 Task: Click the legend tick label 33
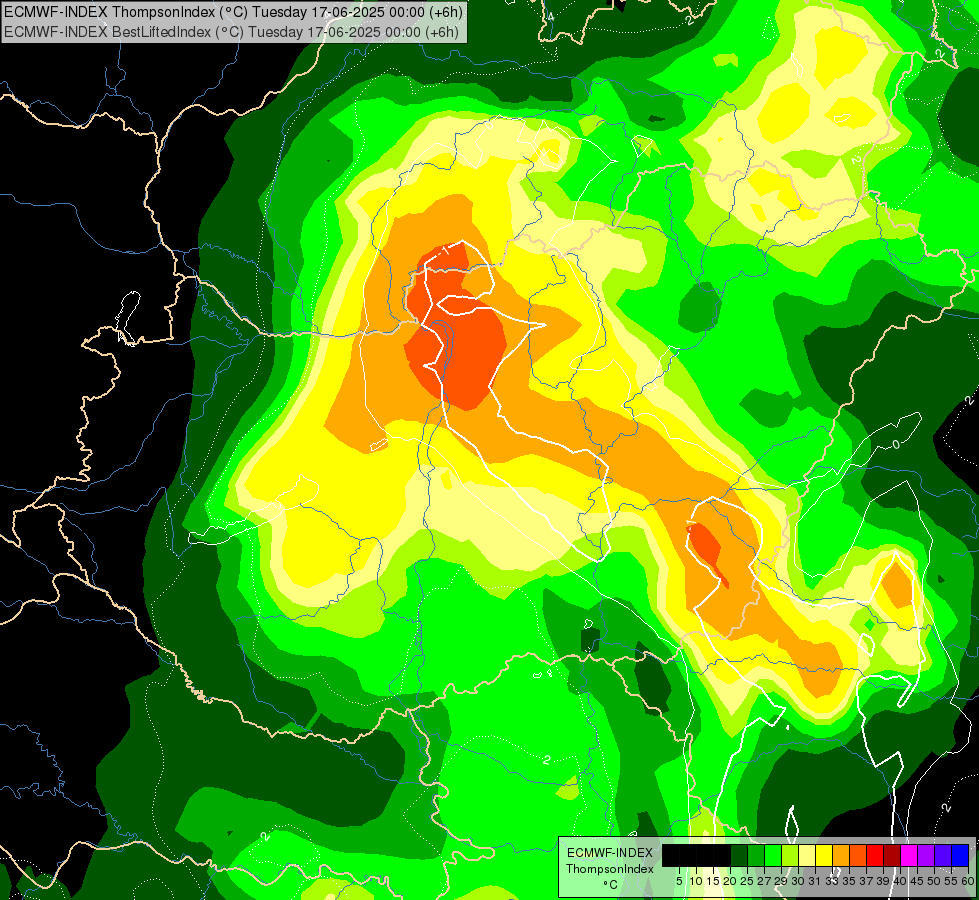(x=832, y=881)
